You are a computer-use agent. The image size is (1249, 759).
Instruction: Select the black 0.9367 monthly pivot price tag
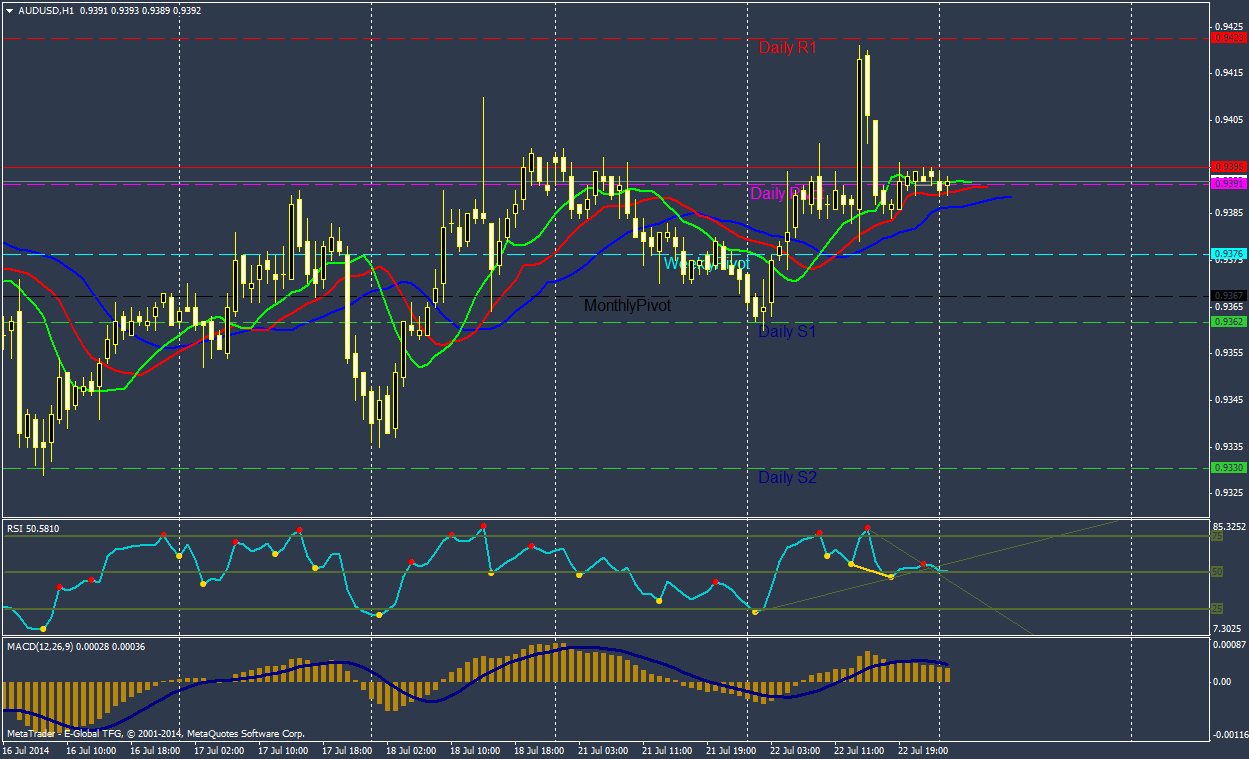click(x=1229, y=295)
